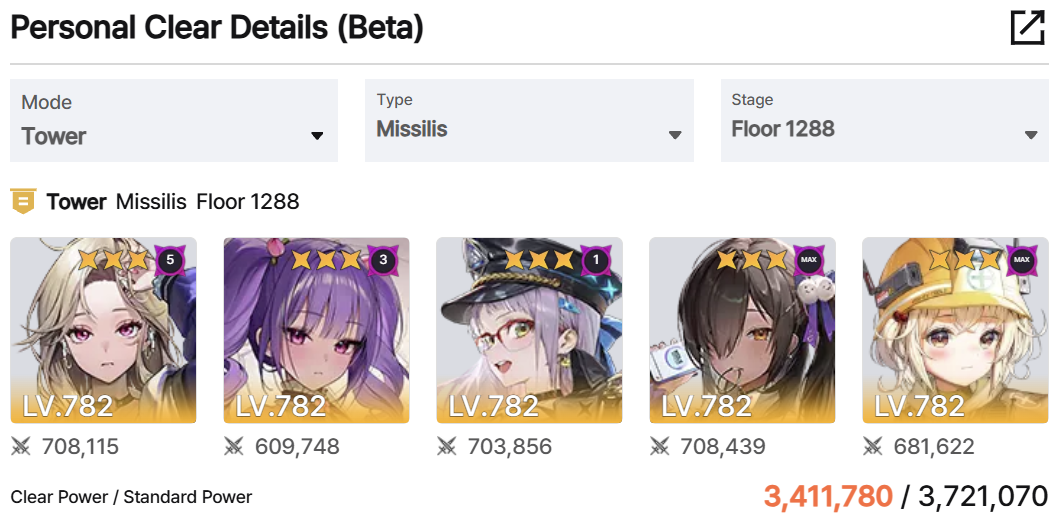Select the police cap glasses character portrait
1059x518 pixels.
click(530, 330)
